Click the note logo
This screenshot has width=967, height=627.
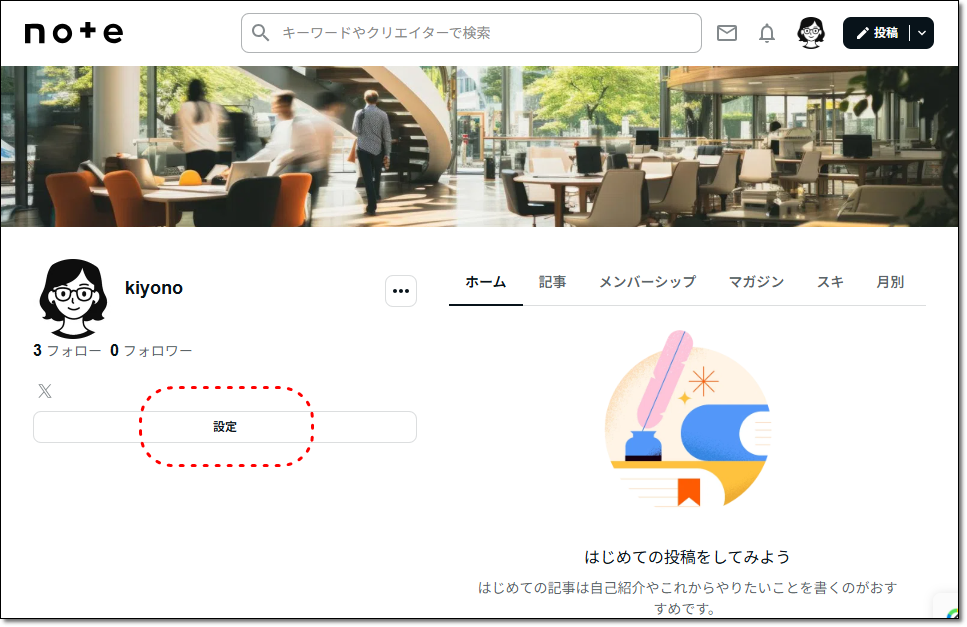[x=72, y=32]
